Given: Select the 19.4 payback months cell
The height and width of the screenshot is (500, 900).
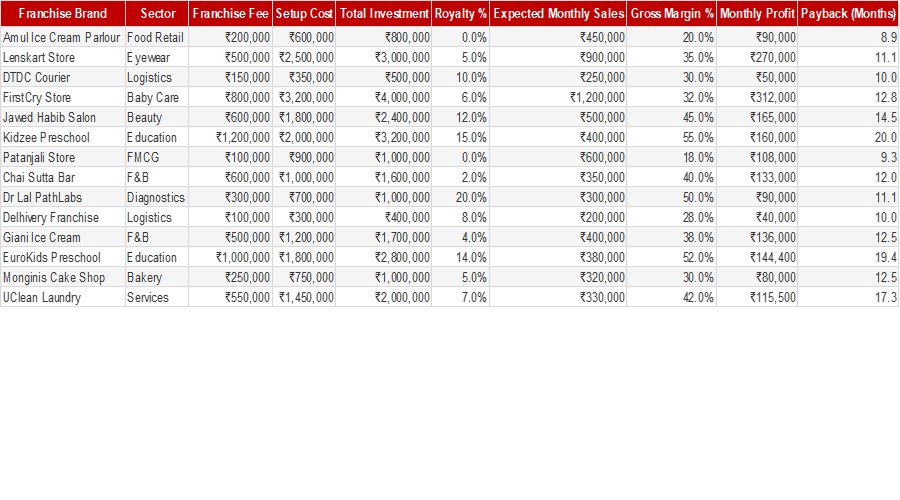Looking at the screenshot, I should tap(848, 258).
